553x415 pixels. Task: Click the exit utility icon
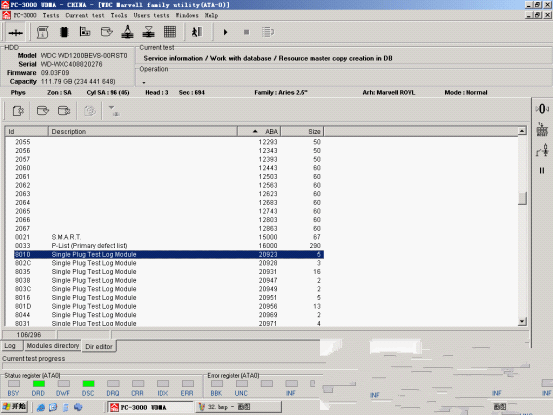pos(197,32)
